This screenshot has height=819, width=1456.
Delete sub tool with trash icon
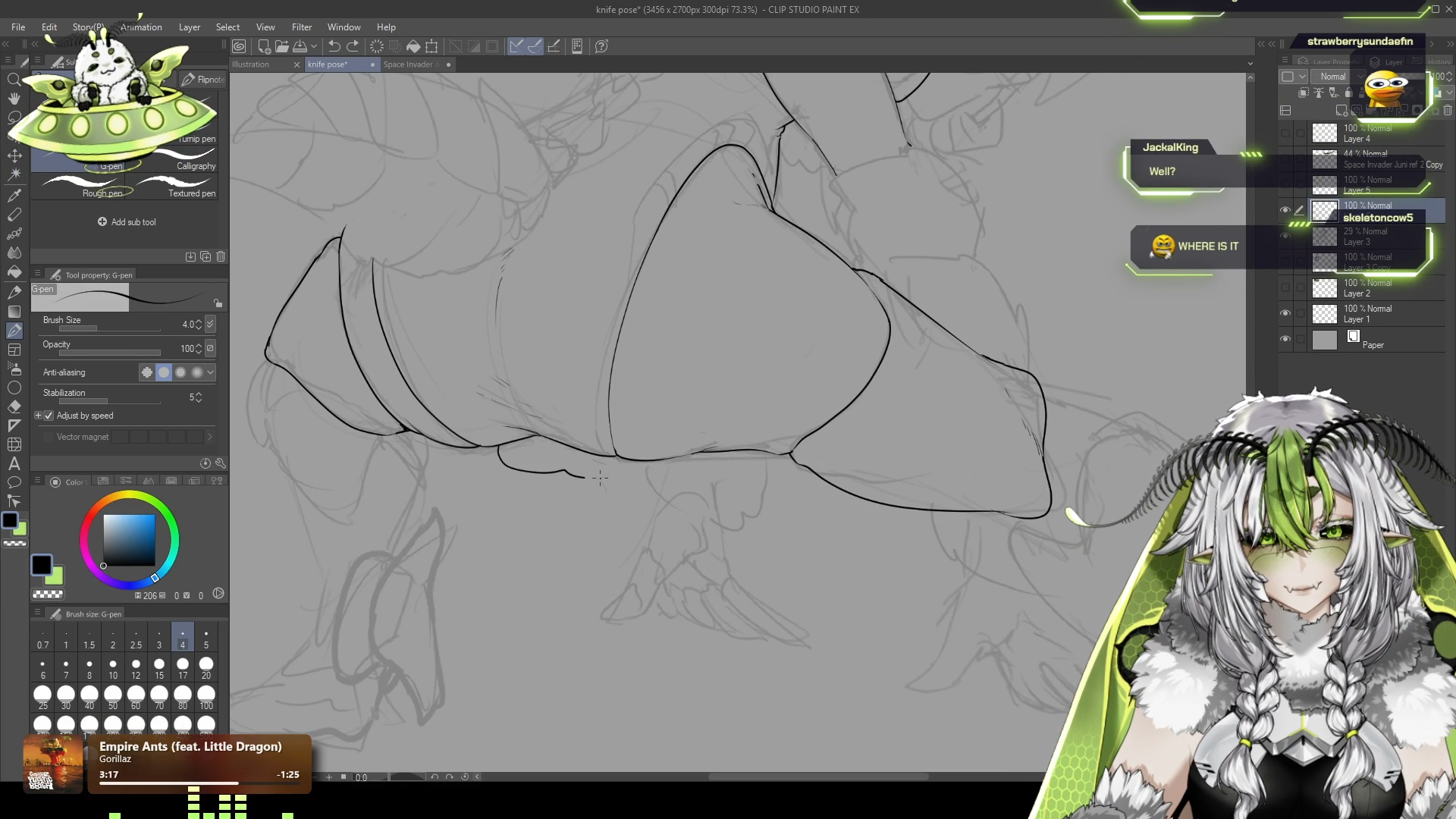pos(221,256)
